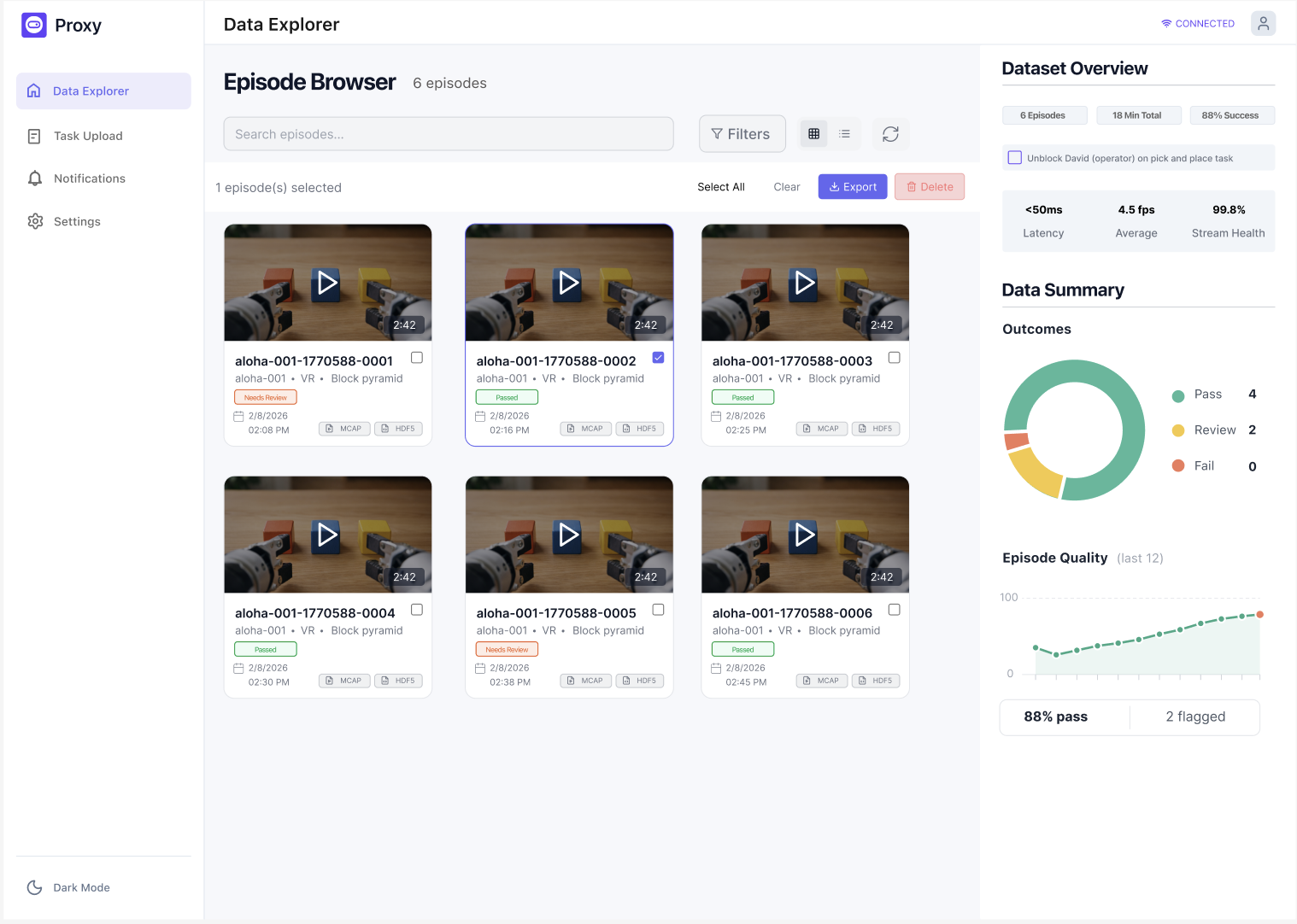Click Select All episodes
Screen dimensions: 1297x924
pos(721,187)
